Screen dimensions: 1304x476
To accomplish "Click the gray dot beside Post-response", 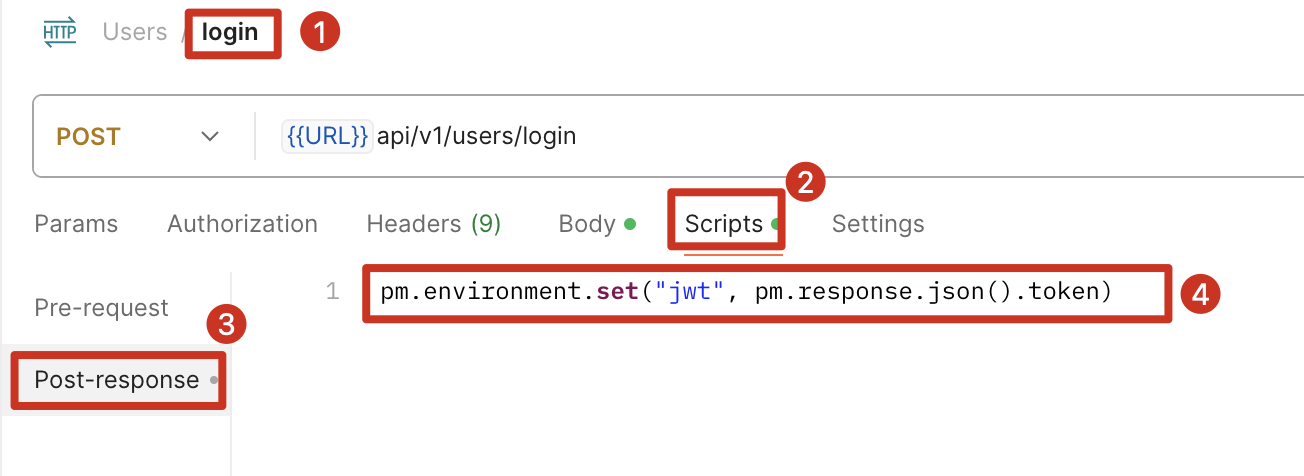I will (214, 381).
